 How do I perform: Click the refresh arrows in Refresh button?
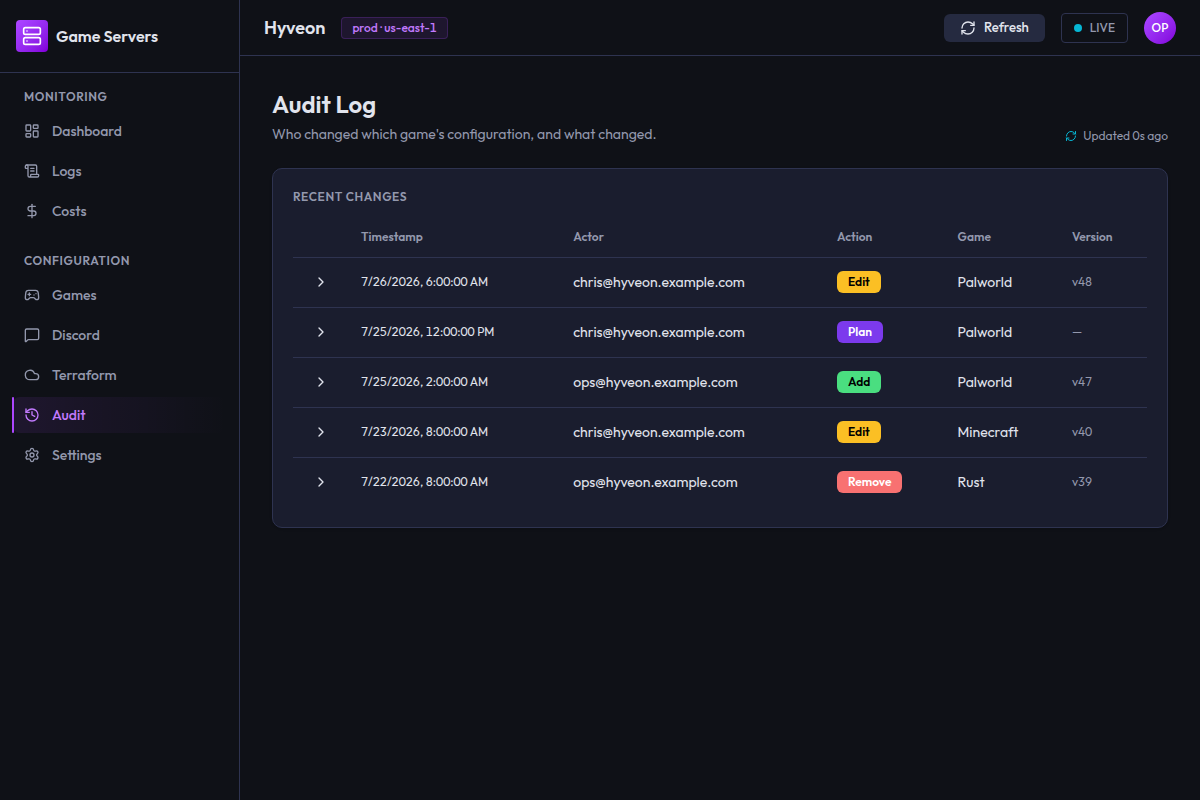pyautogui.click(x=968, y=28)
